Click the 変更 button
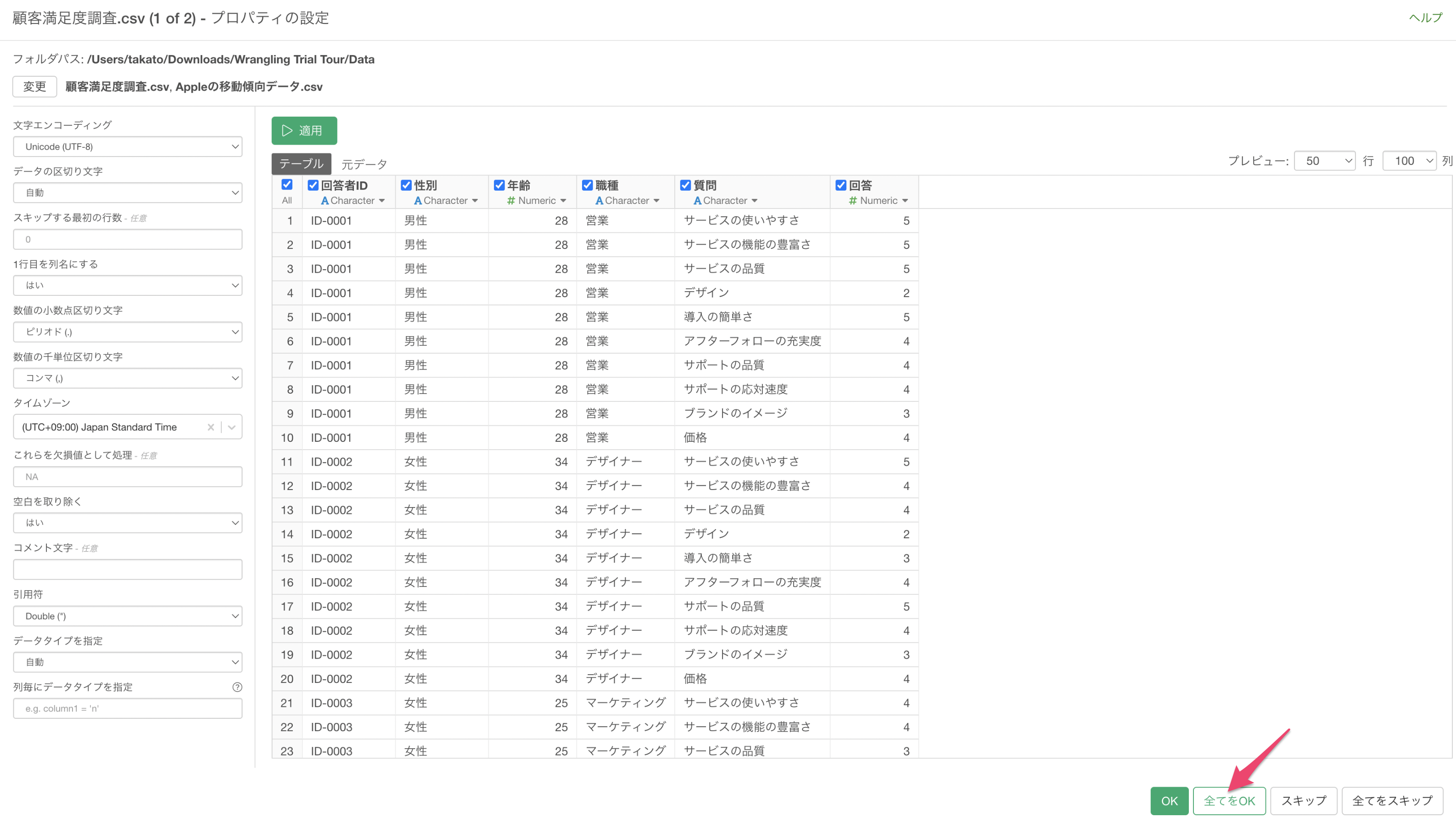1456x823 pixels. pyautogui.click(x=34, y=86)
